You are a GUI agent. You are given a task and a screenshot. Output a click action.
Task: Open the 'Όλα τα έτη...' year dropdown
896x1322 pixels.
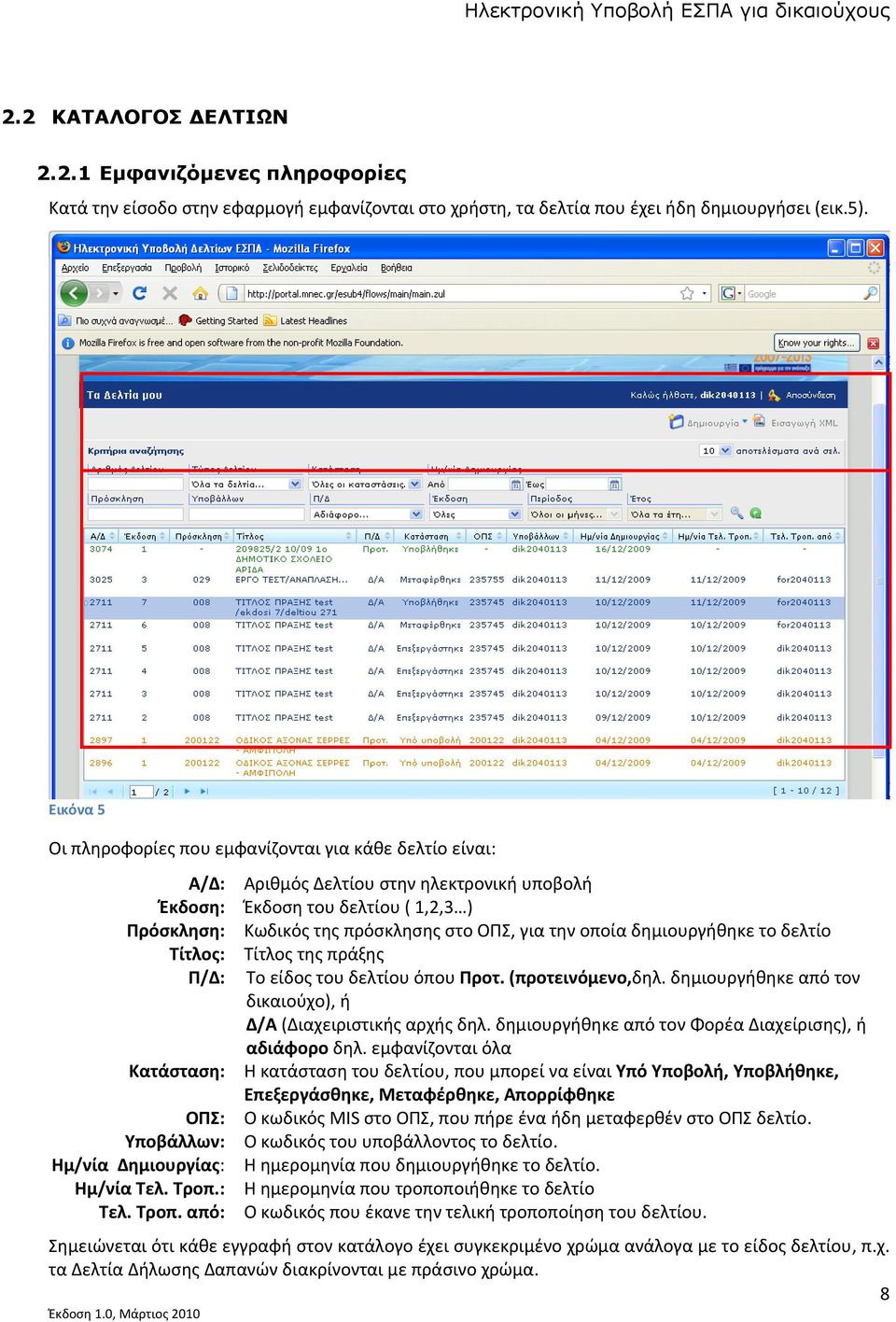675,514
